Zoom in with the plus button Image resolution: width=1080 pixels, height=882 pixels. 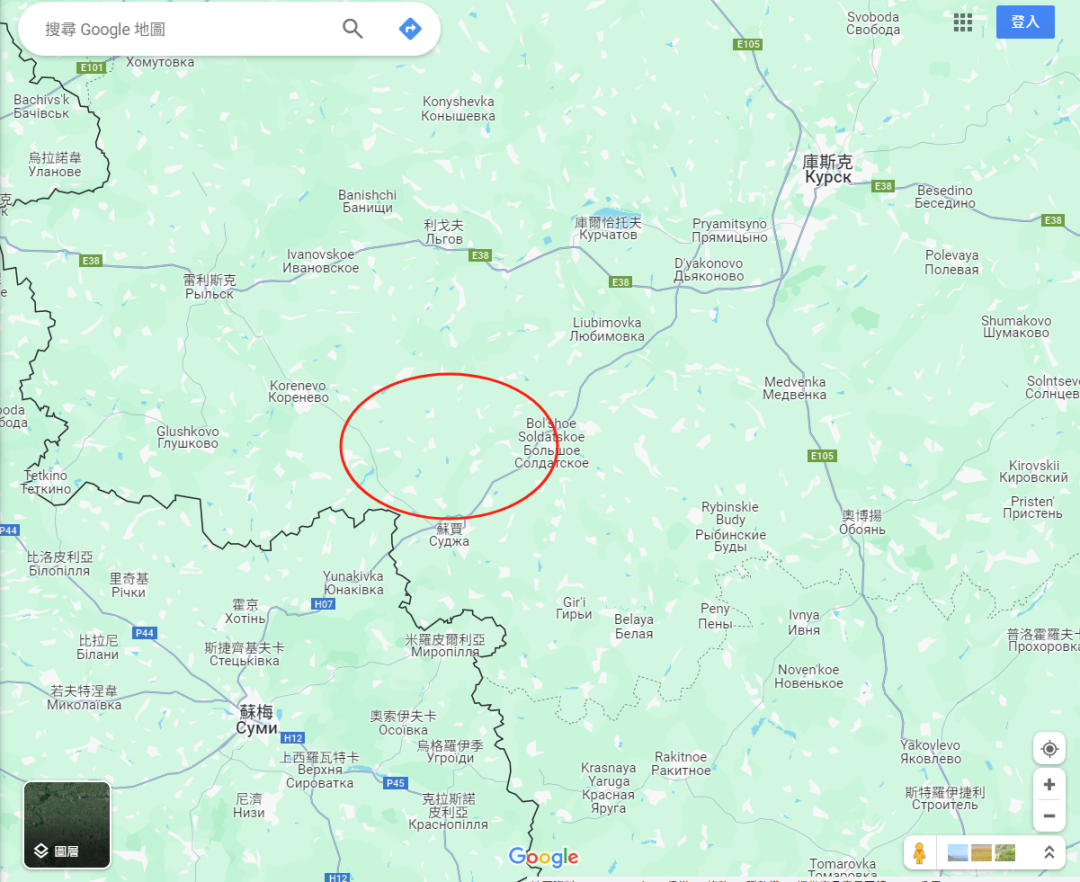1049,784
